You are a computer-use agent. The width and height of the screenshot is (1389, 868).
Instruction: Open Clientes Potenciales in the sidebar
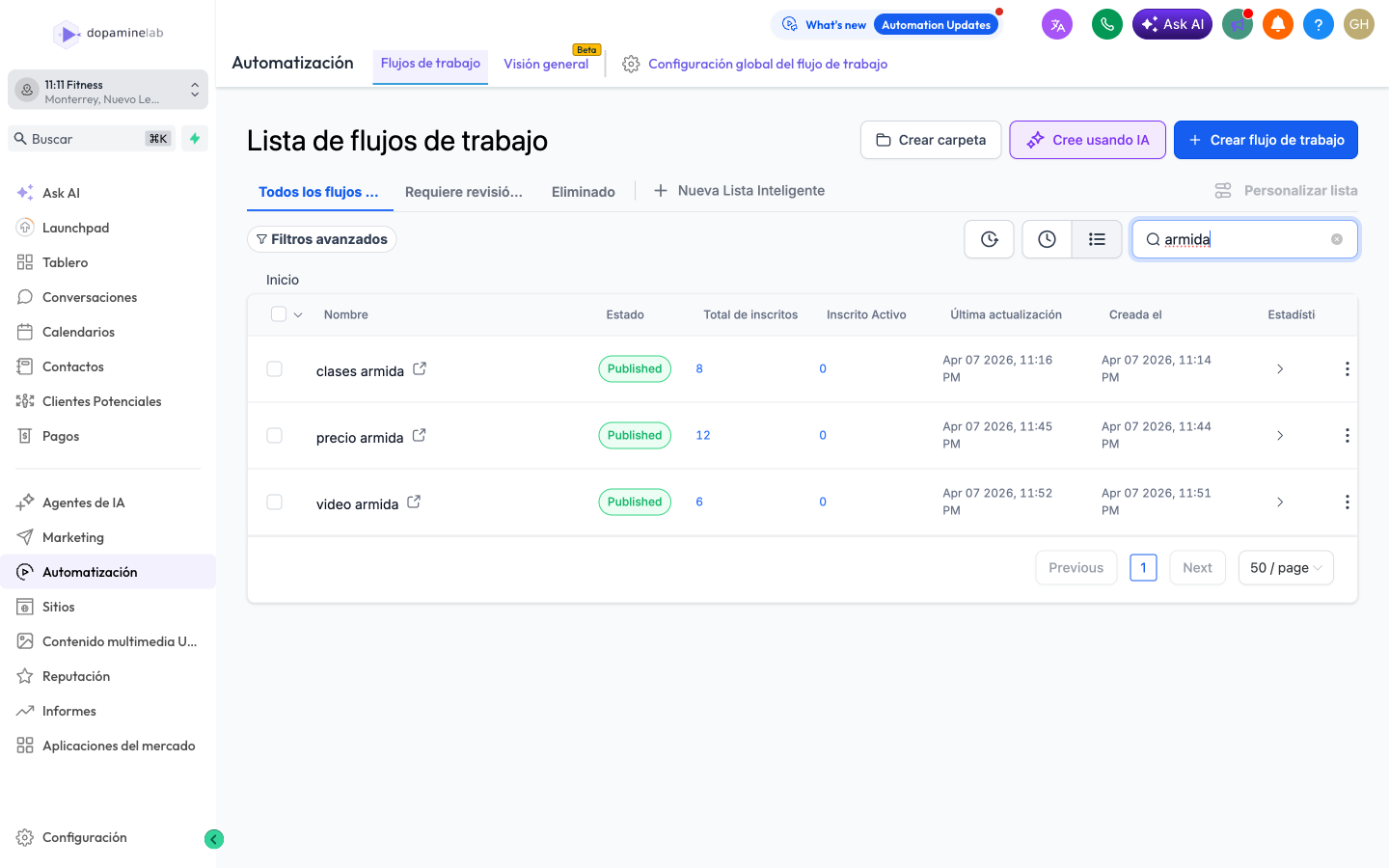point(108,401)
